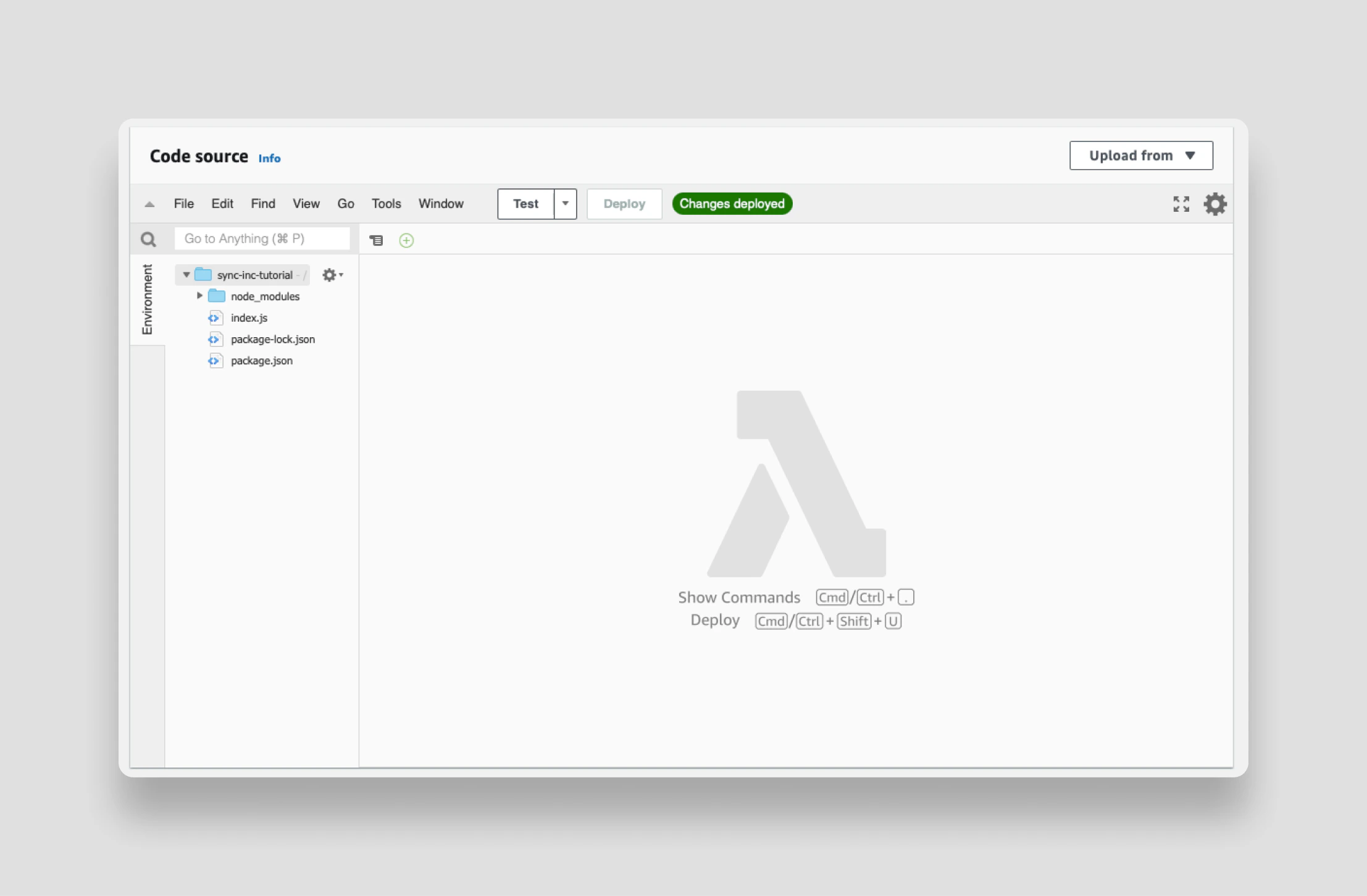Open the Window menu
Viewport: 1367px width, 896px height.
click(441, 204)
